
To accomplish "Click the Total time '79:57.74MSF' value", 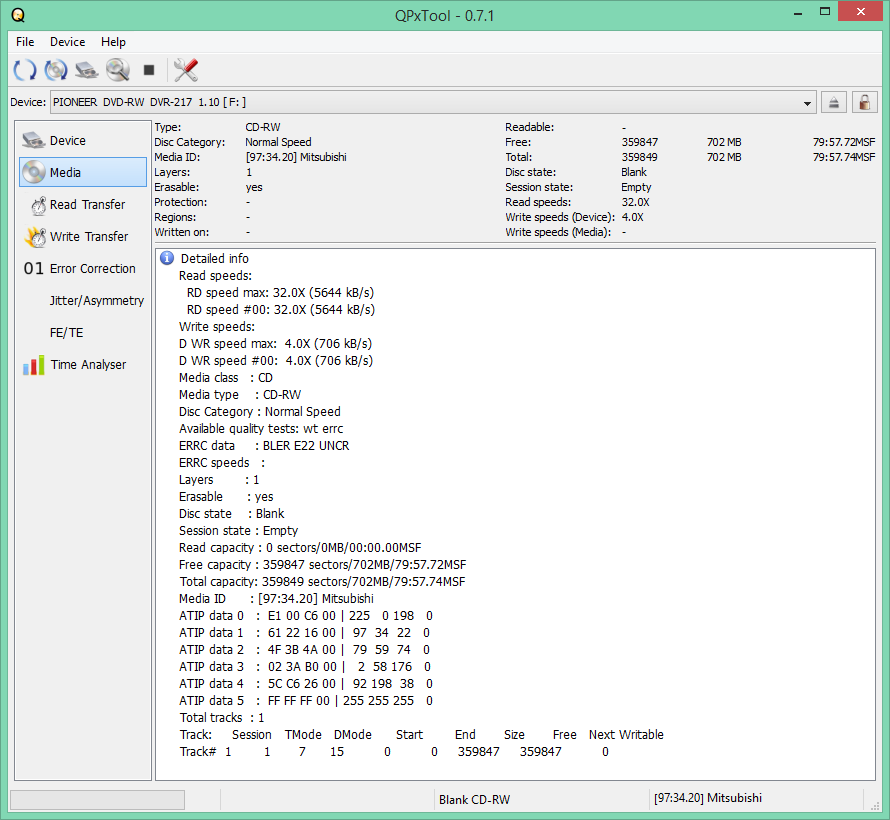I will (x=843, y=157).
